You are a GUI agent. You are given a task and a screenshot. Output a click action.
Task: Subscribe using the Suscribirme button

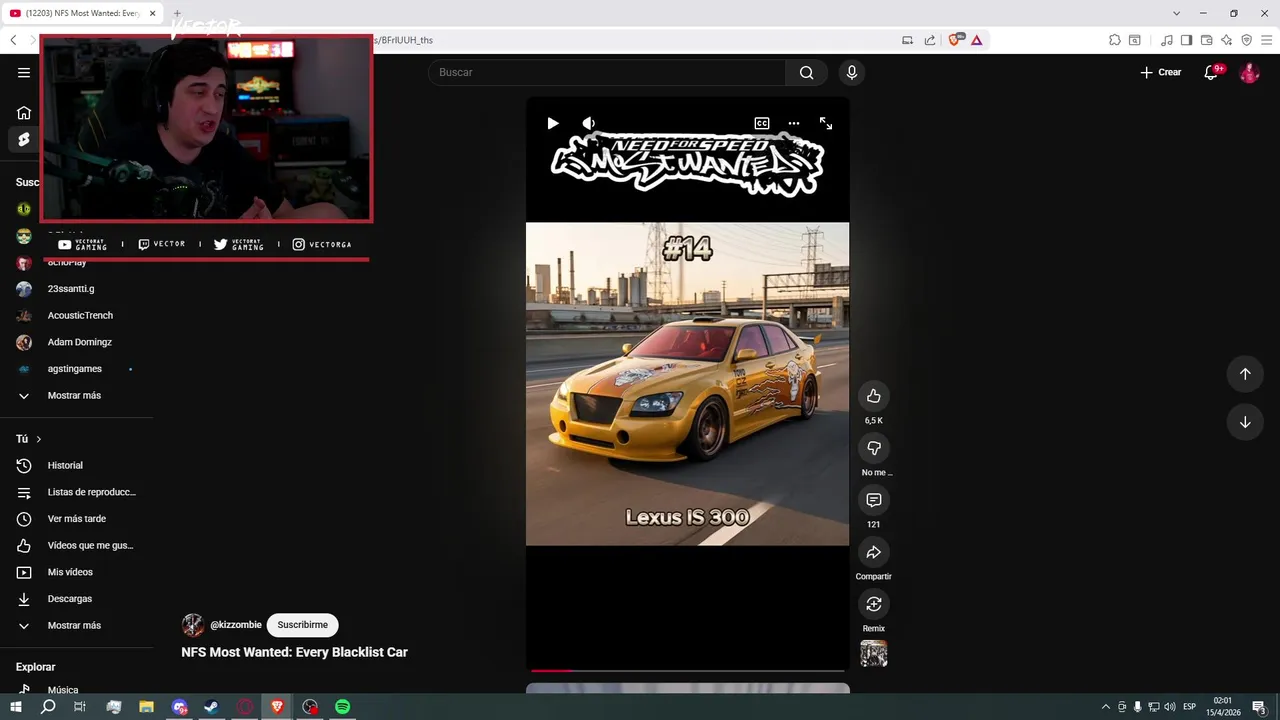pos(303,625)
